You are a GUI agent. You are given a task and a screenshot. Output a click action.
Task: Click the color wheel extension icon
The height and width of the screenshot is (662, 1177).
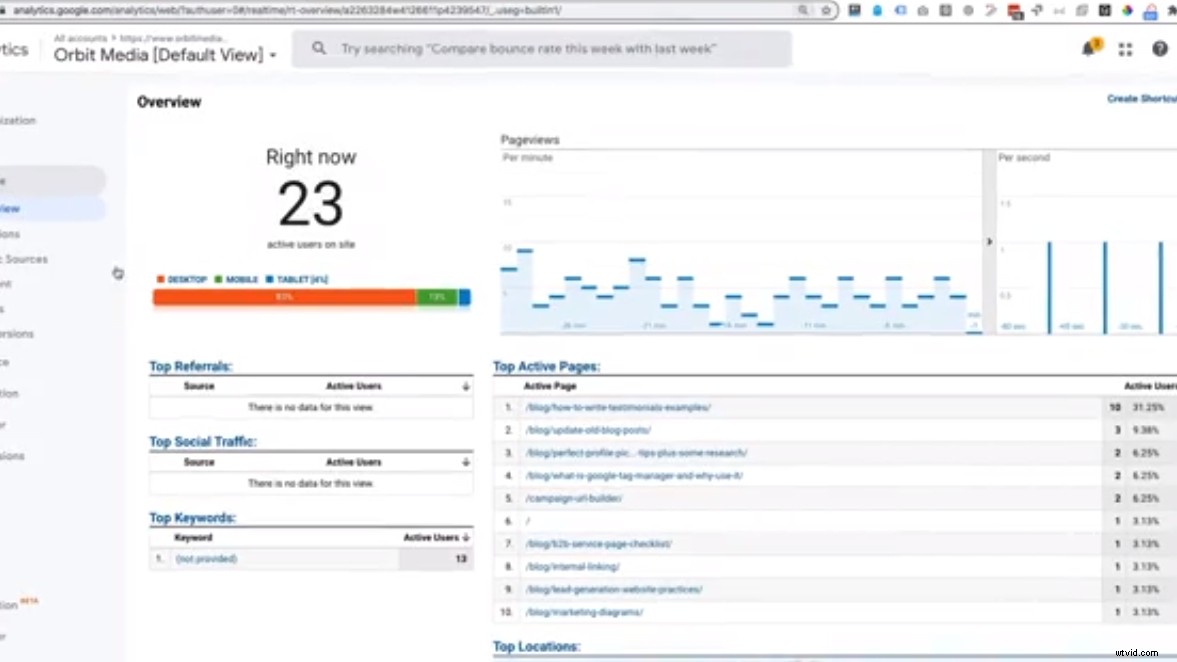pos(1125,10)
